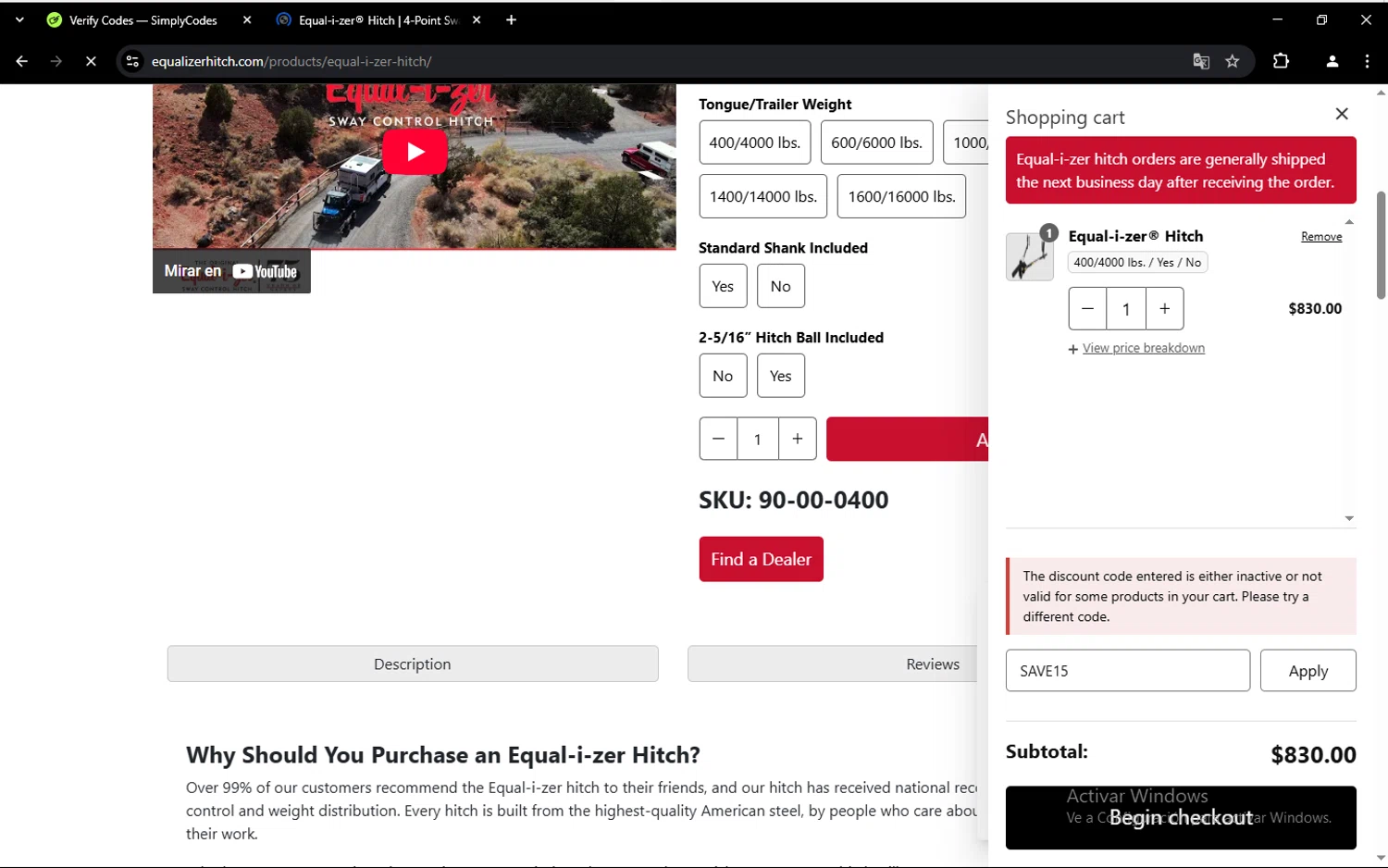Open the browser profile icon
Screen dimensions: 1388x868
click(1332, 61)
